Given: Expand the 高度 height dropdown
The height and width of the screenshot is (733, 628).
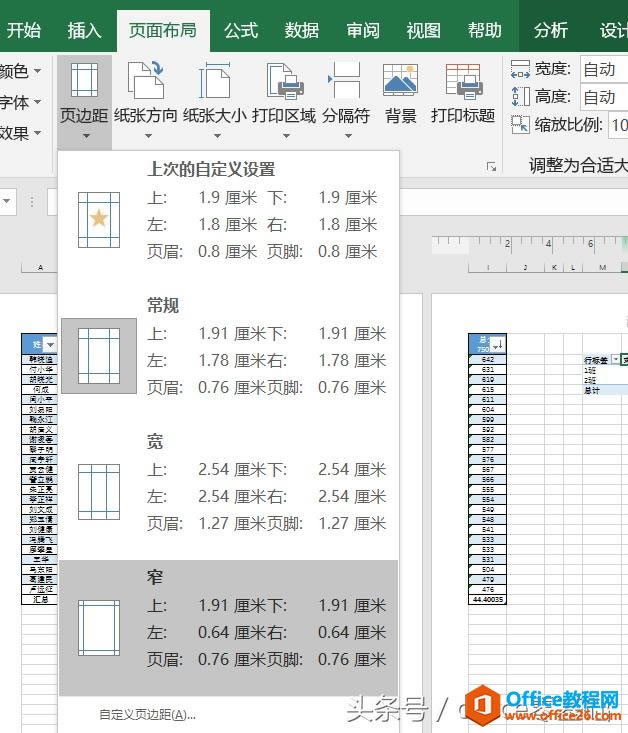Looking at the screenshot, I should (x=603, y=97).
